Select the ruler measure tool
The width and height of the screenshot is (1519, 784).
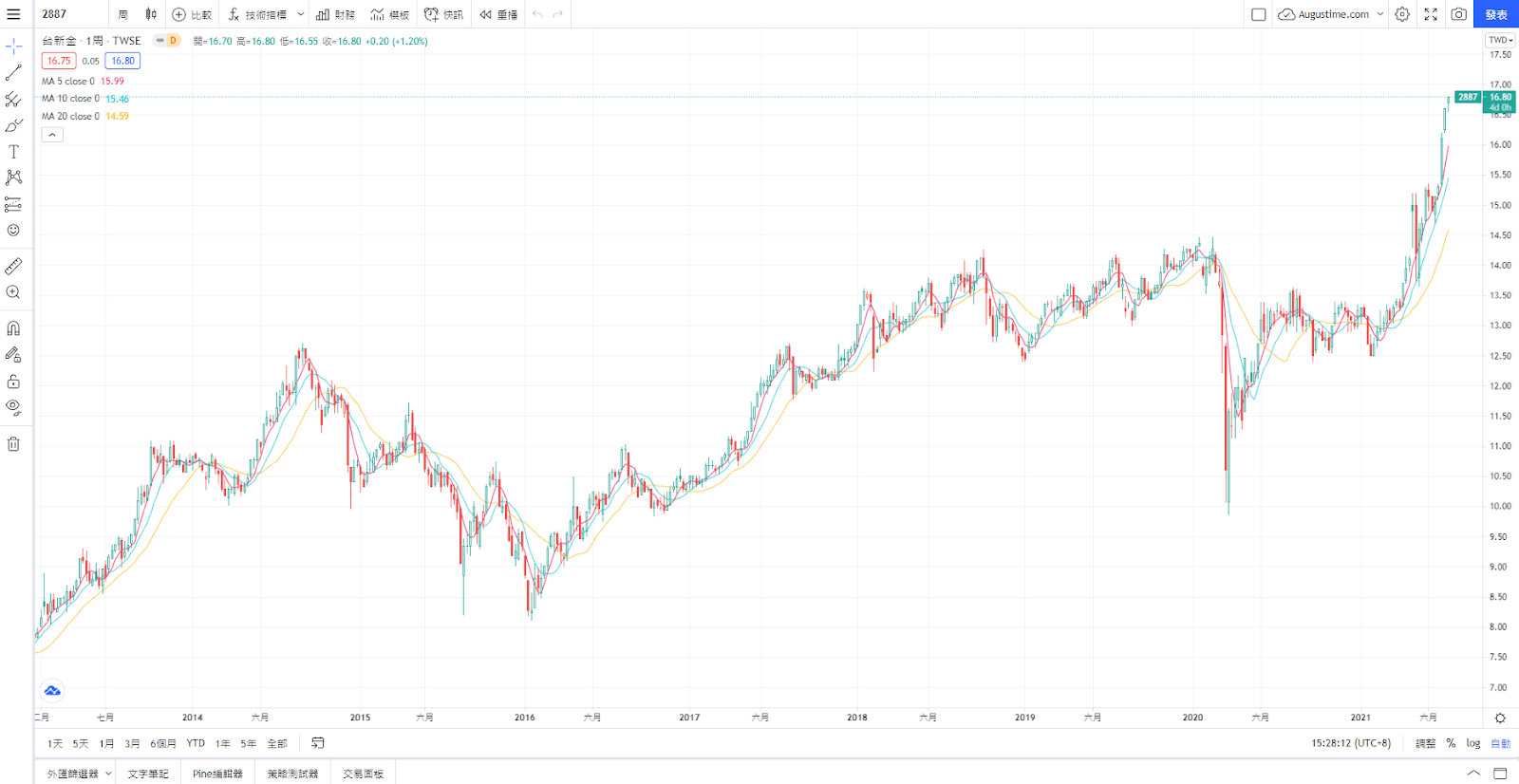tap(13, 267)
